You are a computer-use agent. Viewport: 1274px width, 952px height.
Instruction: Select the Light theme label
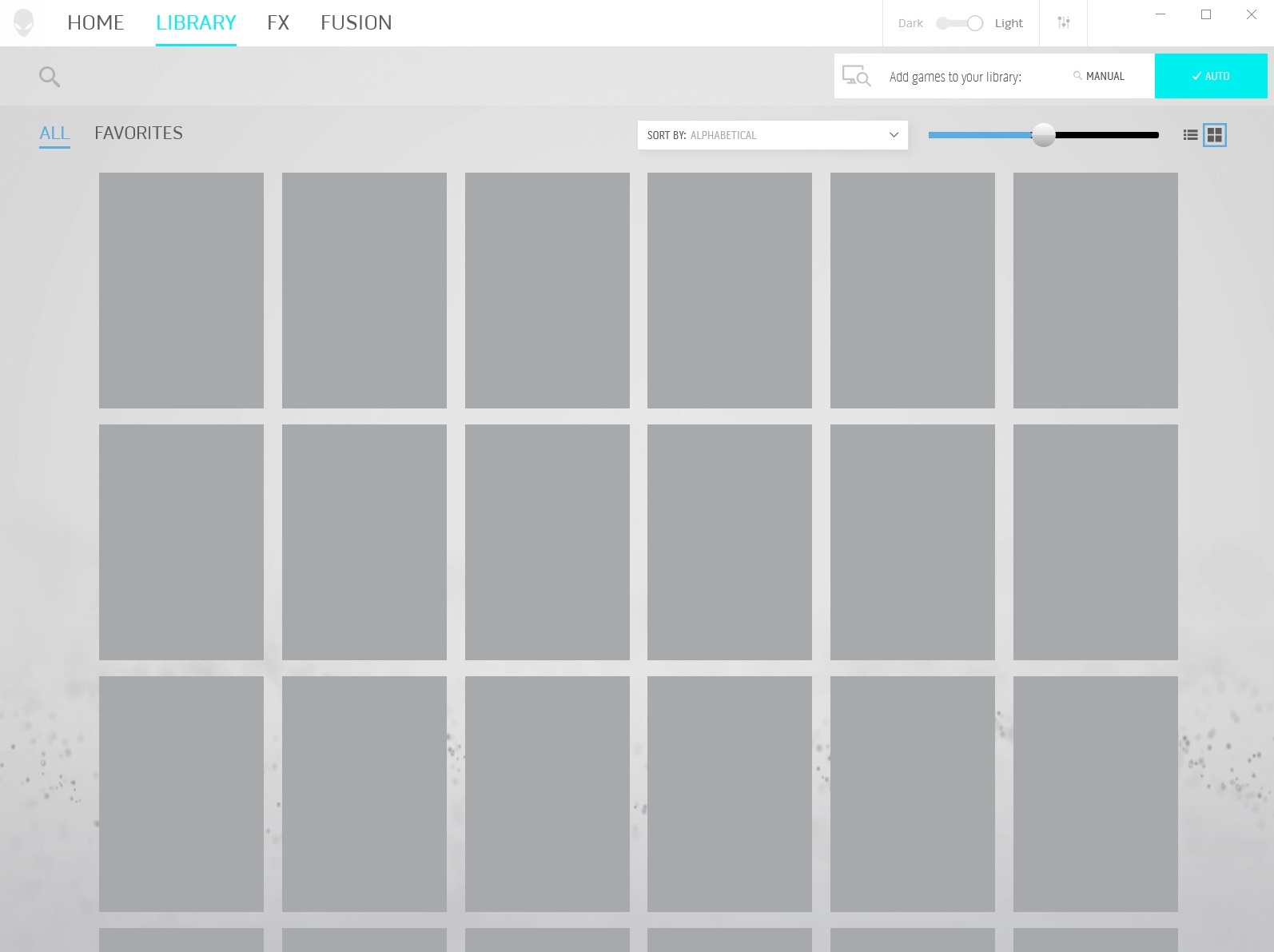click(x=1009, y=23)
